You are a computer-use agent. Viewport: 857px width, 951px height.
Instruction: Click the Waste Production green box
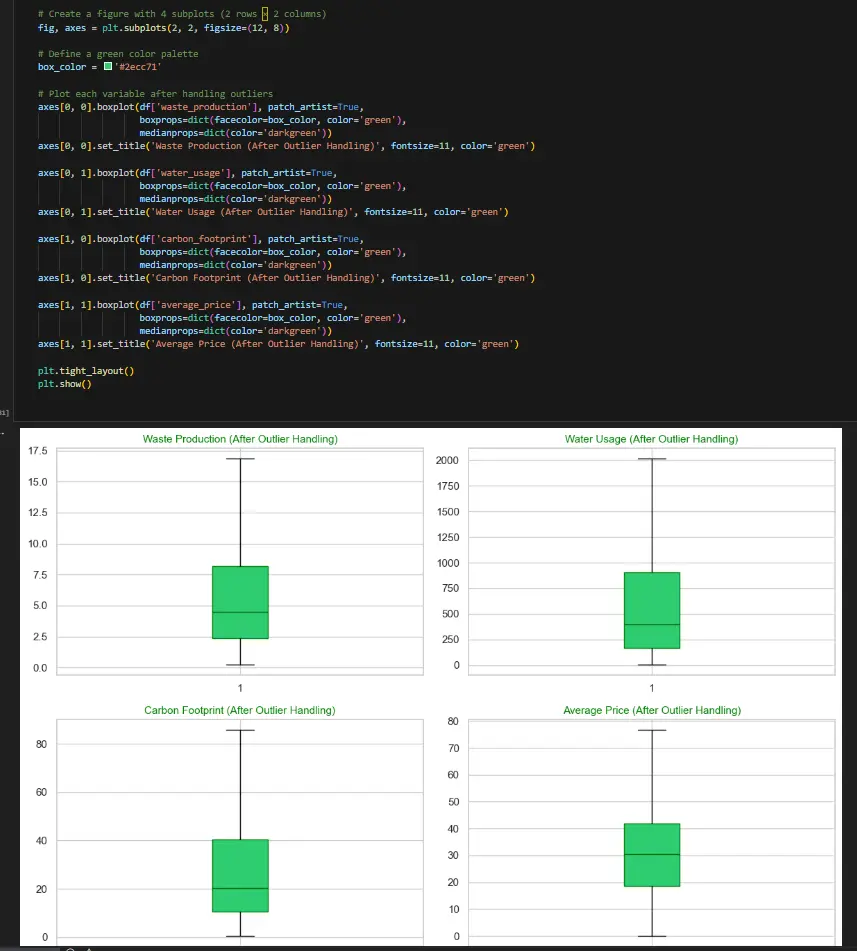pyautogui.click(x=240, y=602)
